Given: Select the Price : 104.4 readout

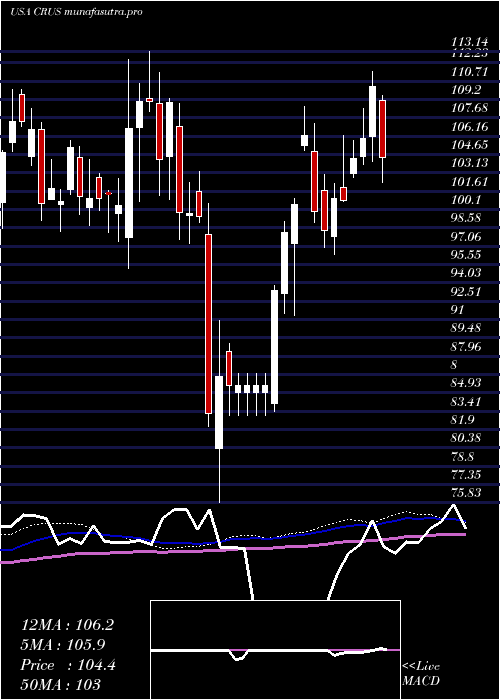Looking at the screenshot, I should pyautogui.click(x=68, y=665).
